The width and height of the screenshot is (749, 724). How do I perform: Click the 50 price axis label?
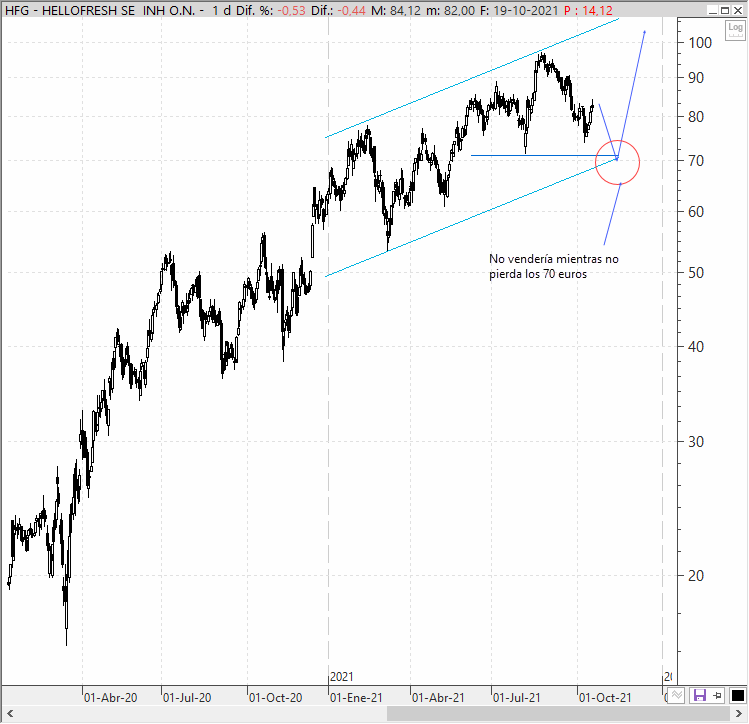pos(696,273)
